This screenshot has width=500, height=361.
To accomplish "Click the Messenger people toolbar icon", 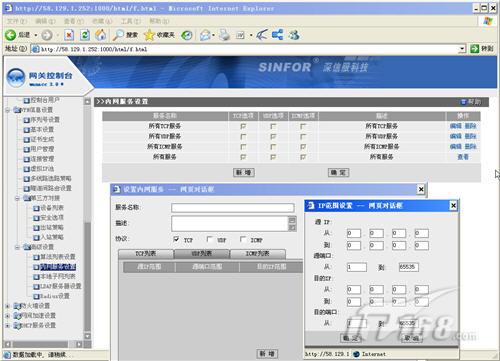I will (294, 35).
